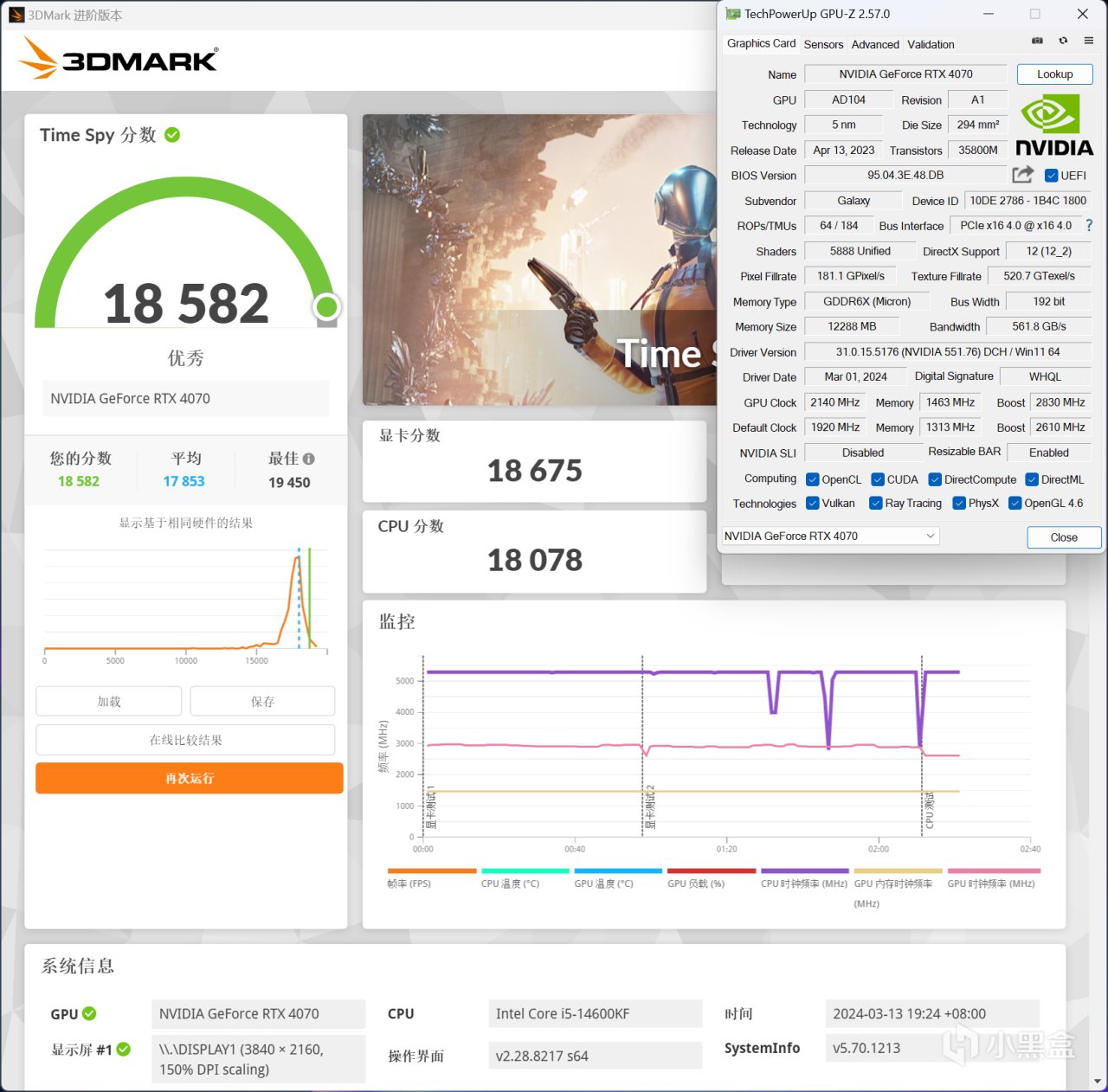Screen dimensions: 1108x1092
Task: Click the 加载 button in 3DMark
Action: (x=109, y=701)
